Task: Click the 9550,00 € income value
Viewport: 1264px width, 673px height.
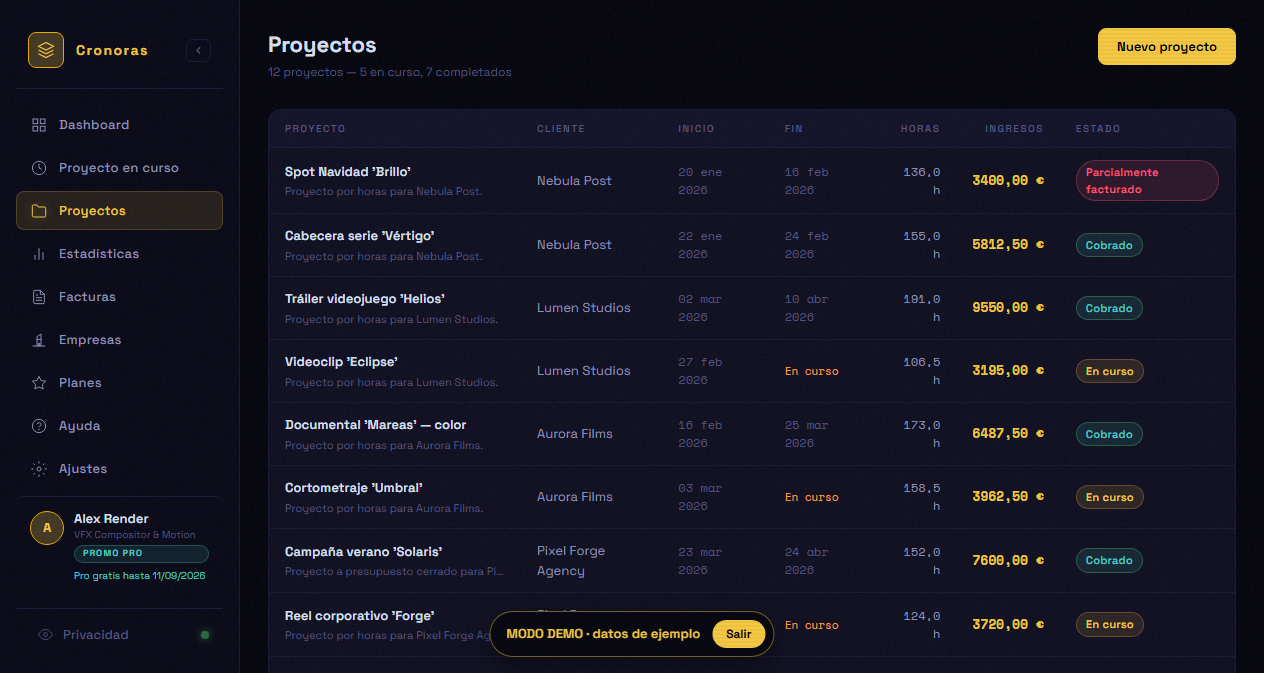Action: (1008, 308)
